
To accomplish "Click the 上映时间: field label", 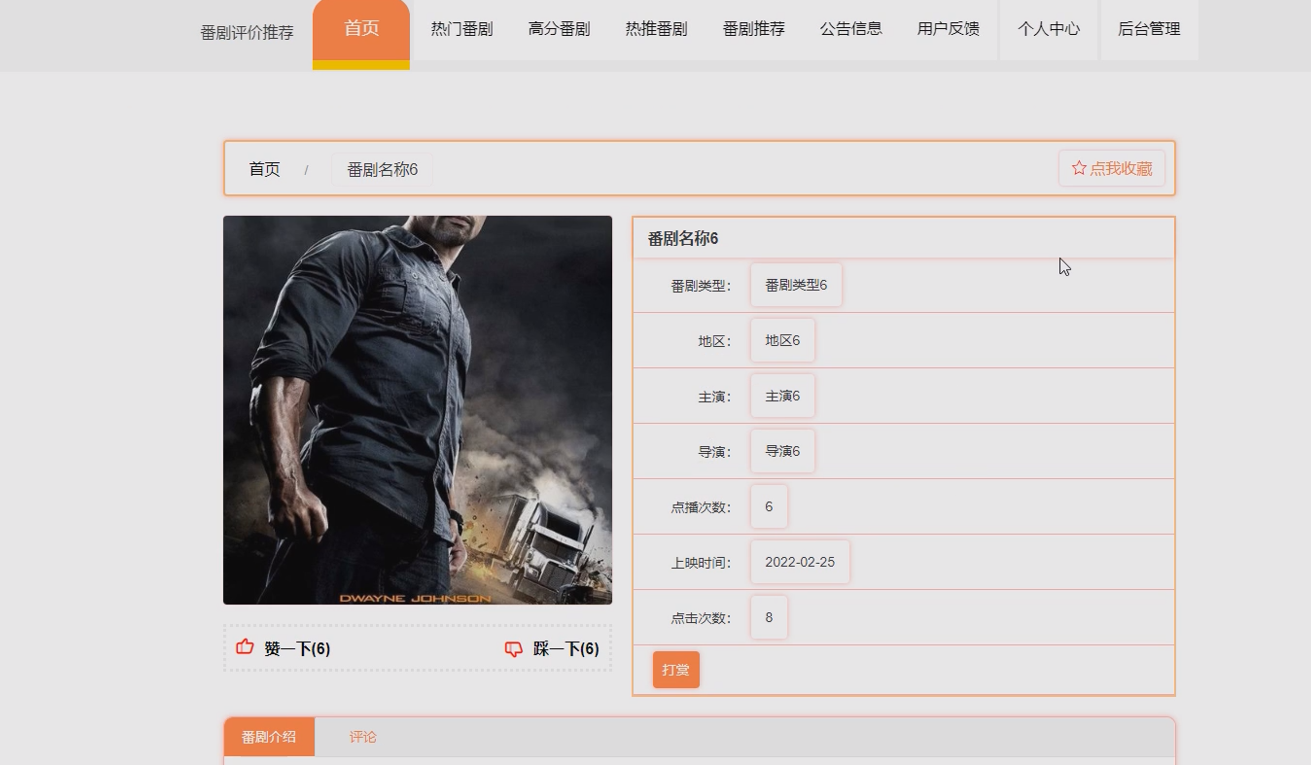I will (701, 563).
